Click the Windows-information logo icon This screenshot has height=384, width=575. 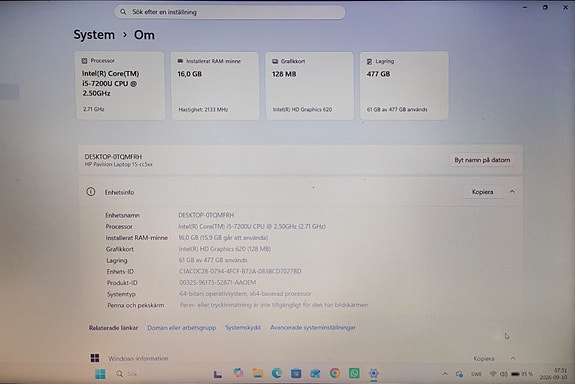point(95,358)
